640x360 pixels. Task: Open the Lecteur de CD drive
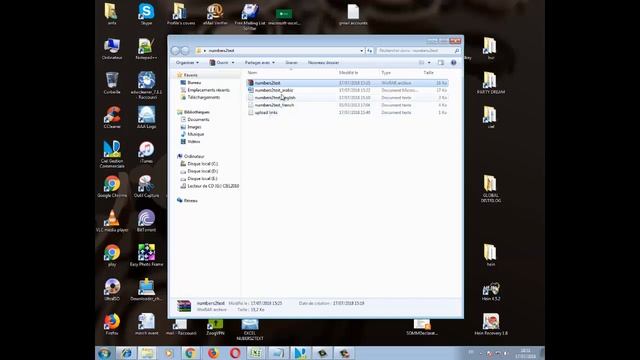click(x=213, y=186)
